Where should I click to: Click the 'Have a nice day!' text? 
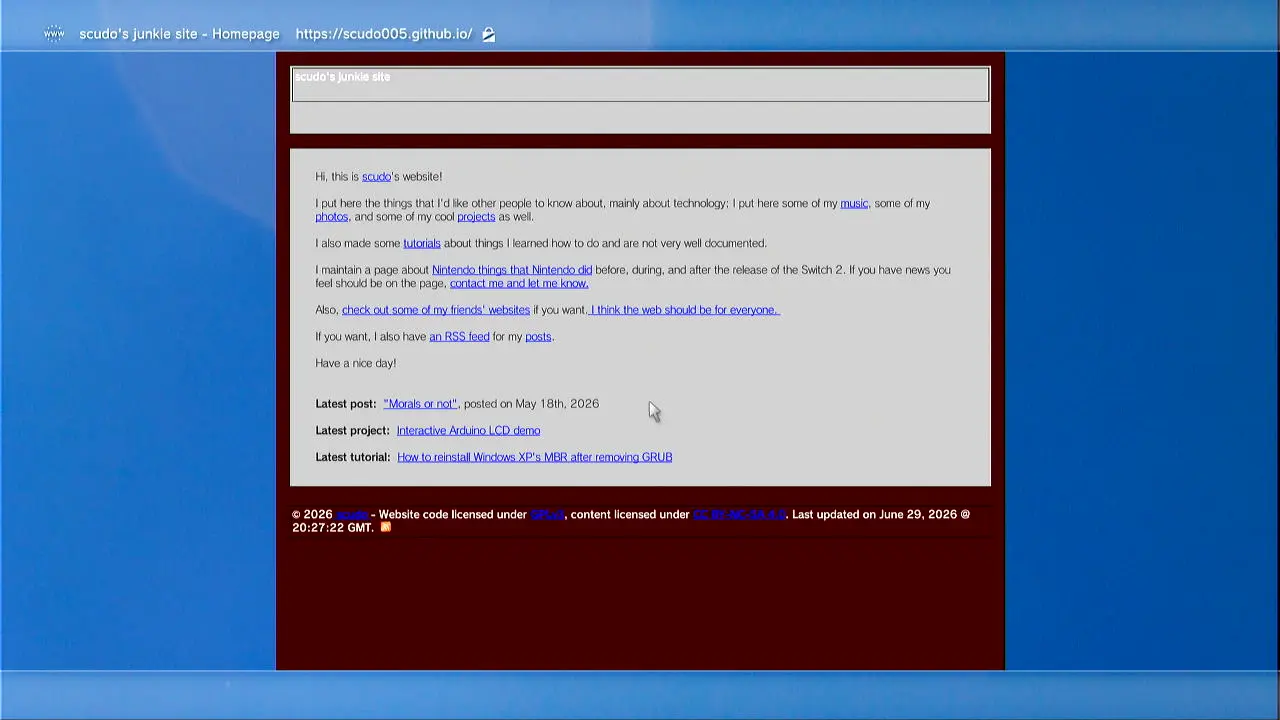[x=356, y=363]
